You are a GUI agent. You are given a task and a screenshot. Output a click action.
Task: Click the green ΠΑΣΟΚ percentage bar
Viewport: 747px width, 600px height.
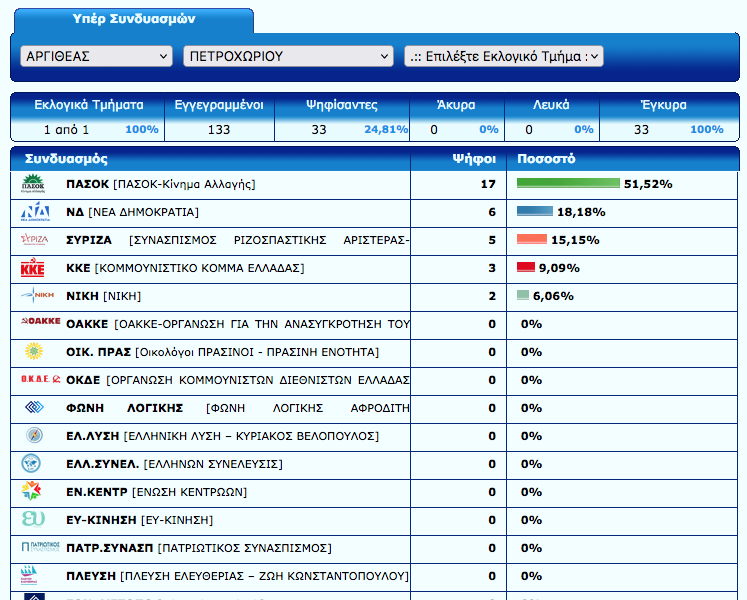(x=568, y=184)
